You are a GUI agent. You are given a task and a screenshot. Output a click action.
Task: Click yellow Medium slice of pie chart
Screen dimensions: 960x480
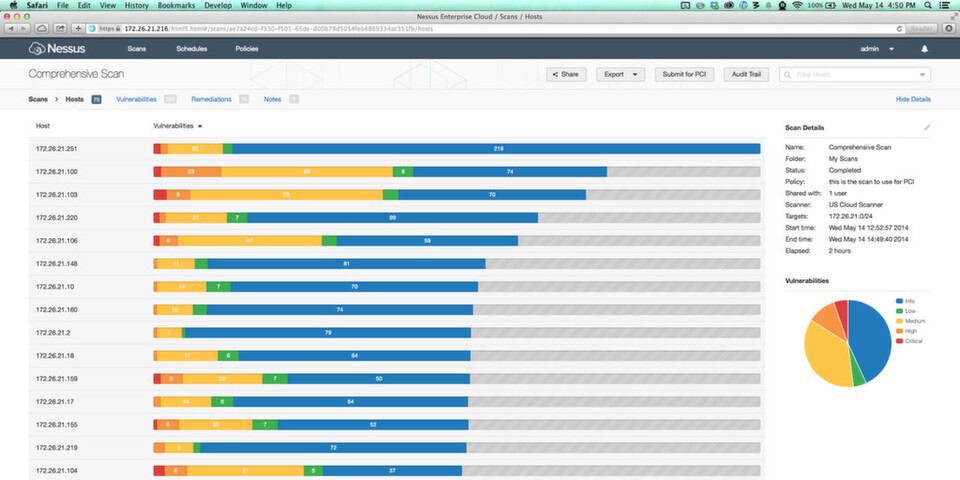(827, 355)
